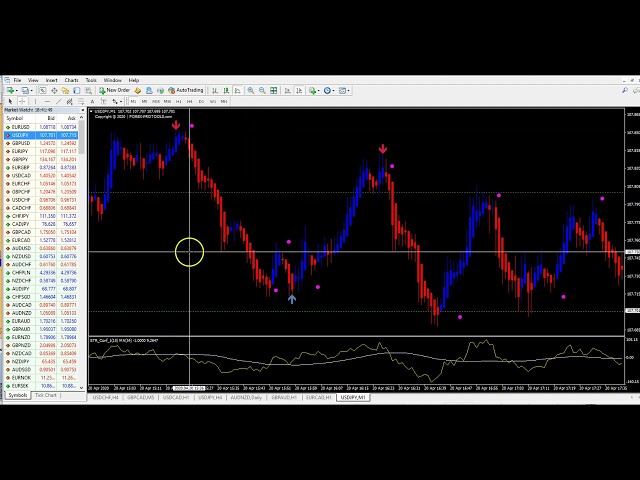Screen dimensions: 640x480
Task: Toggle the AutoTrading button
Action: click(187, 90)
